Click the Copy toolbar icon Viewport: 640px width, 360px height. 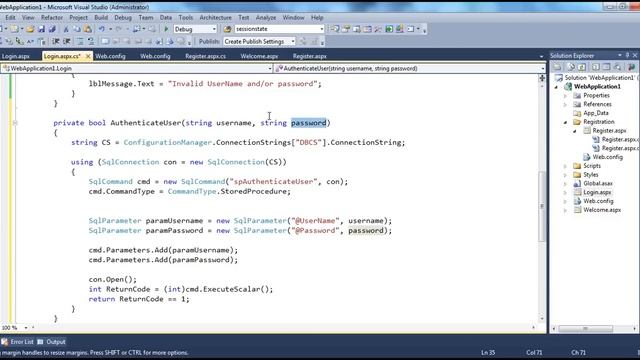coord(76,29)
